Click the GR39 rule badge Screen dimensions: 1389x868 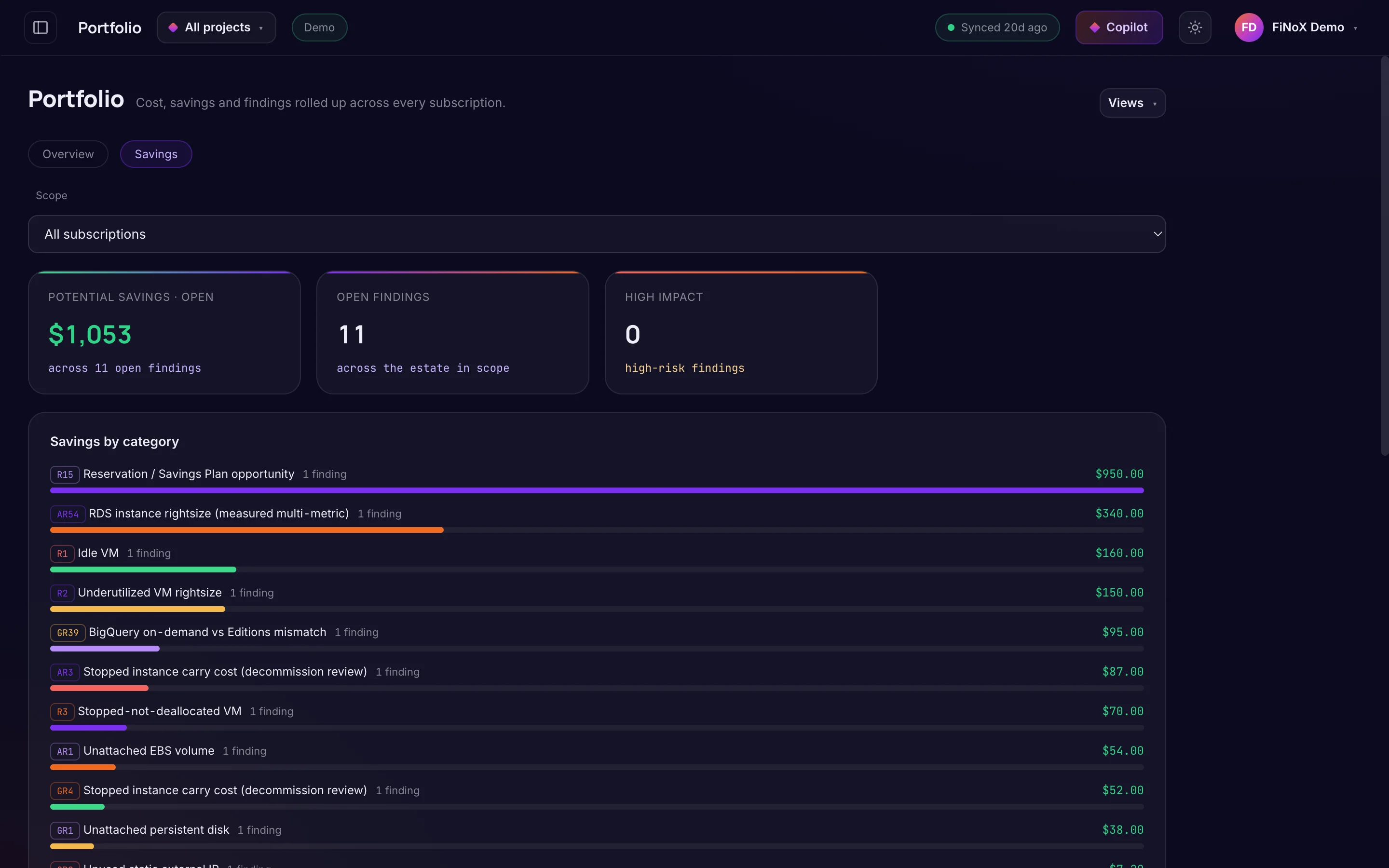[67, 633]
